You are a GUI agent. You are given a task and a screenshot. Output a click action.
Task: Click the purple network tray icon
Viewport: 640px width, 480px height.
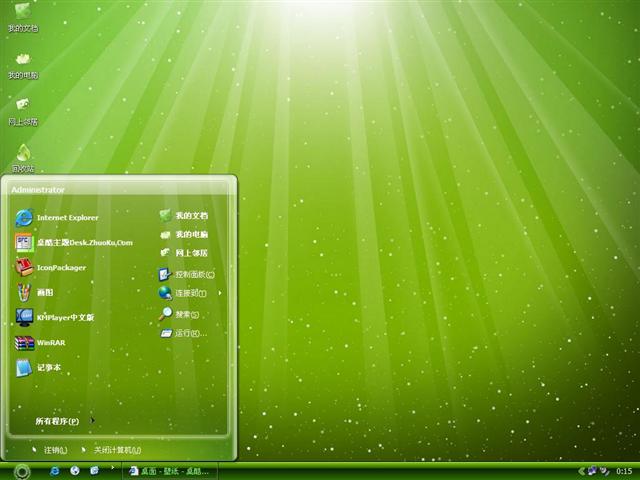point(592,471)
